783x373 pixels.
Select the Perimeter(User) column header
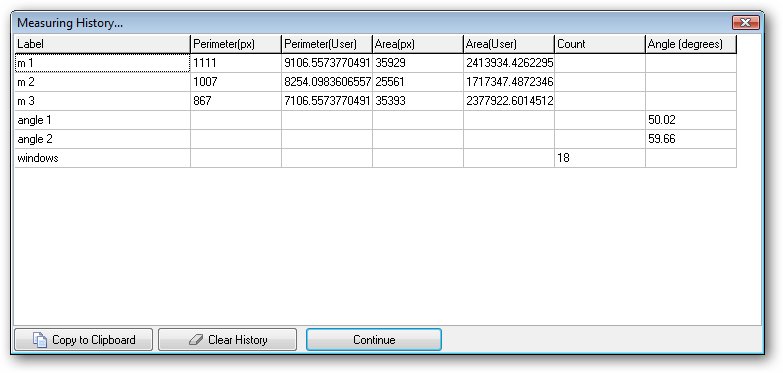click(327, 44)
